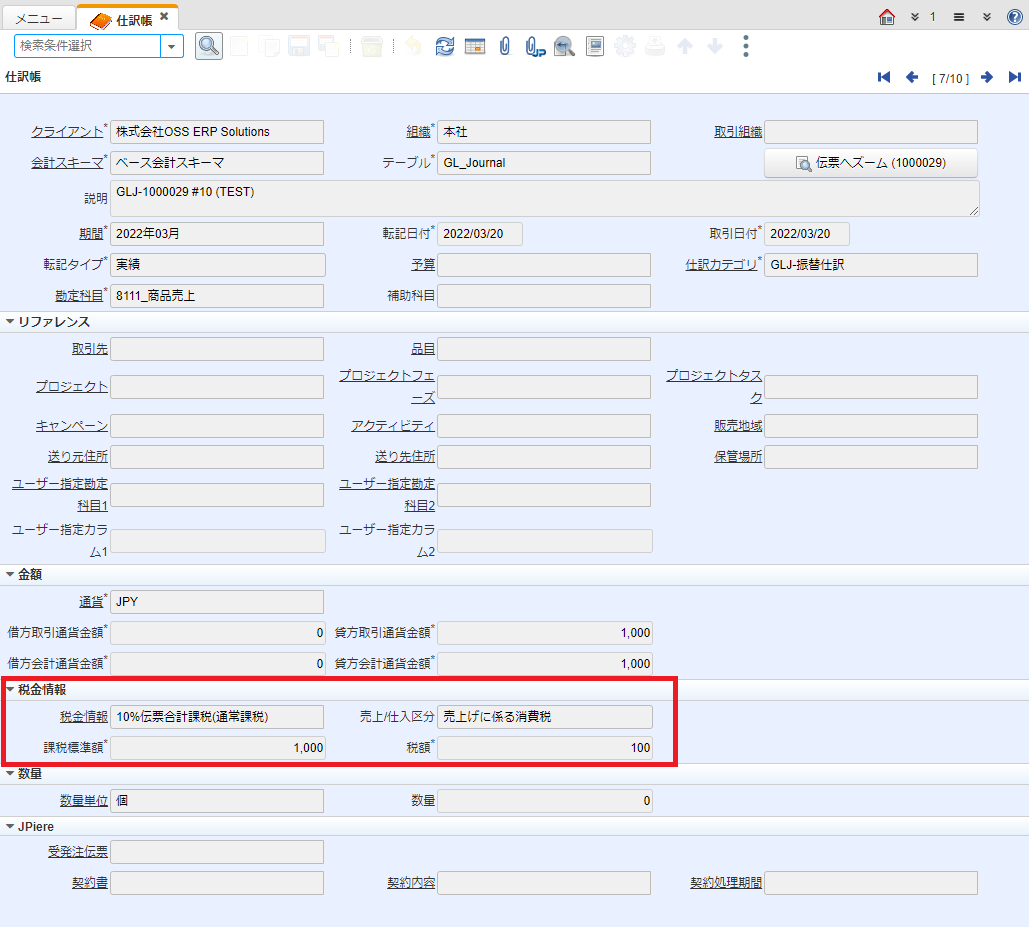1029x927 pixels.
Task: Click the Undo changes icon
Action: [413, 46]
